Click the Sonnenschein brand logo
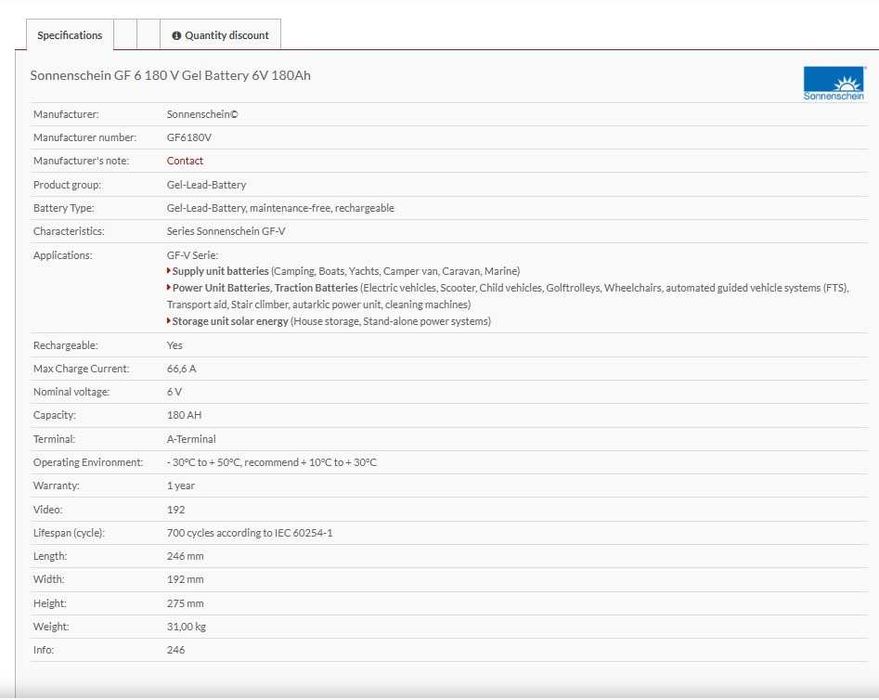879x700 pixels. 833,84
